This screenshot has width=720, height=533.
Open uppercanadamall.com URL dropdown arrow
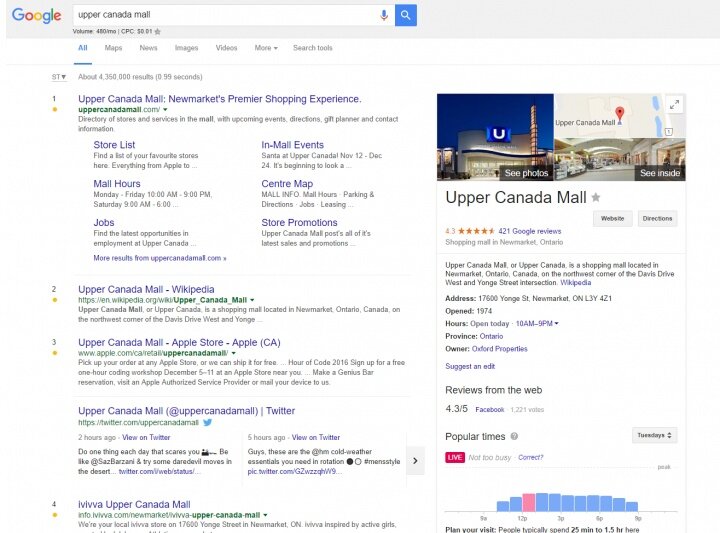click(x=165, y=109)
